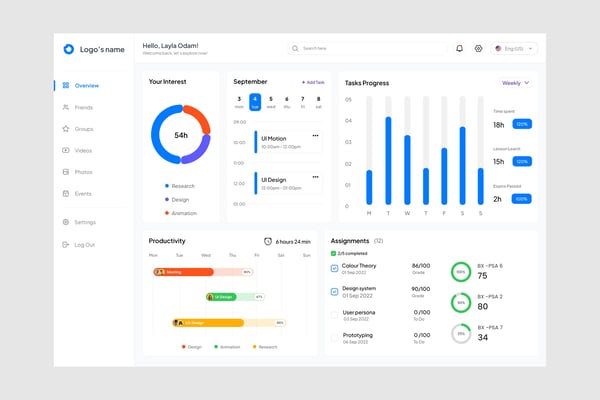This screenshot has width=600, height=400.
Task: Click the orange Research progress bar
Action: [229, 323]
